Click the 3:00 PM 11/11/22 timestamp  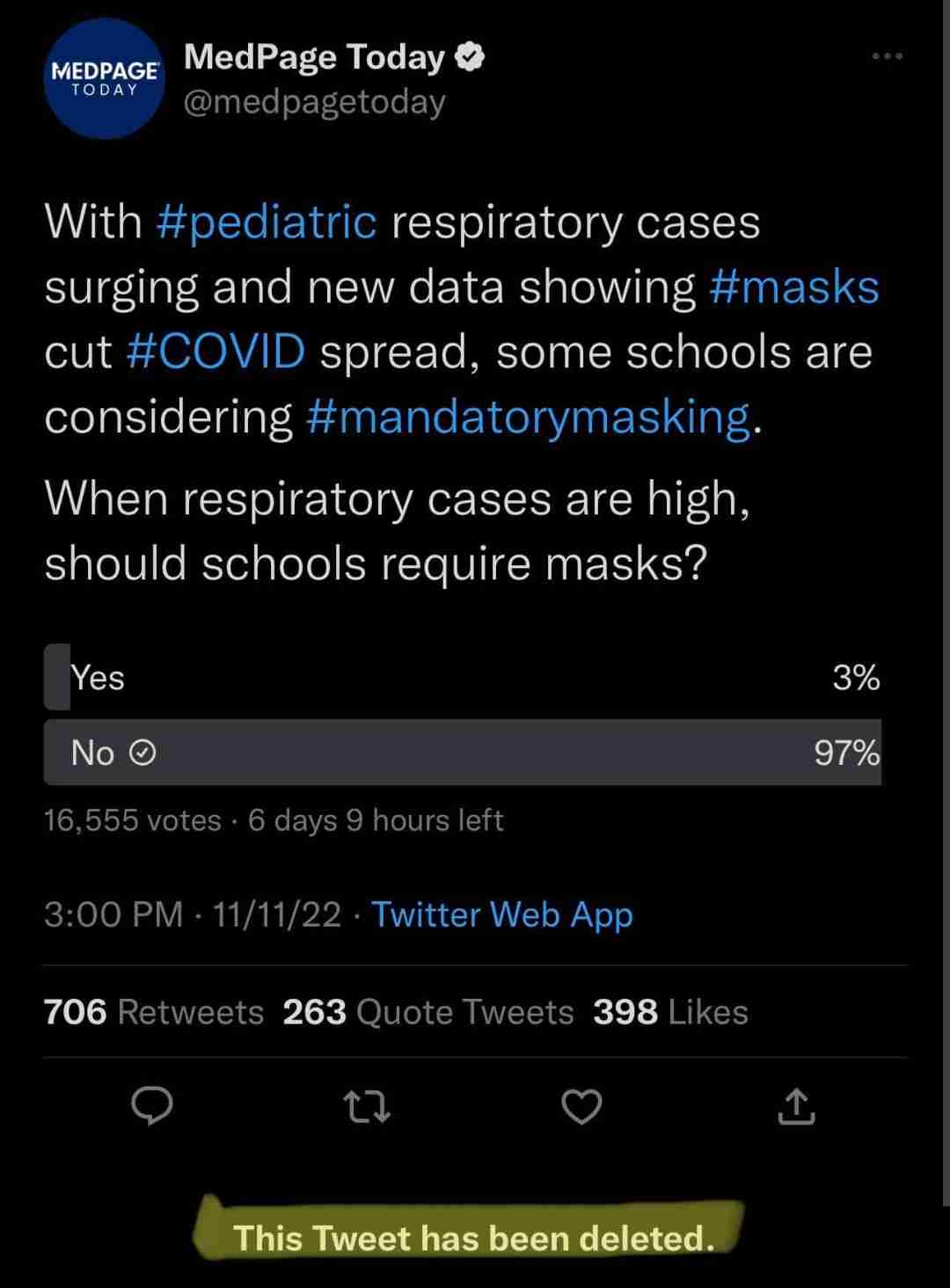pyautogui.click(x=192, y=914)
